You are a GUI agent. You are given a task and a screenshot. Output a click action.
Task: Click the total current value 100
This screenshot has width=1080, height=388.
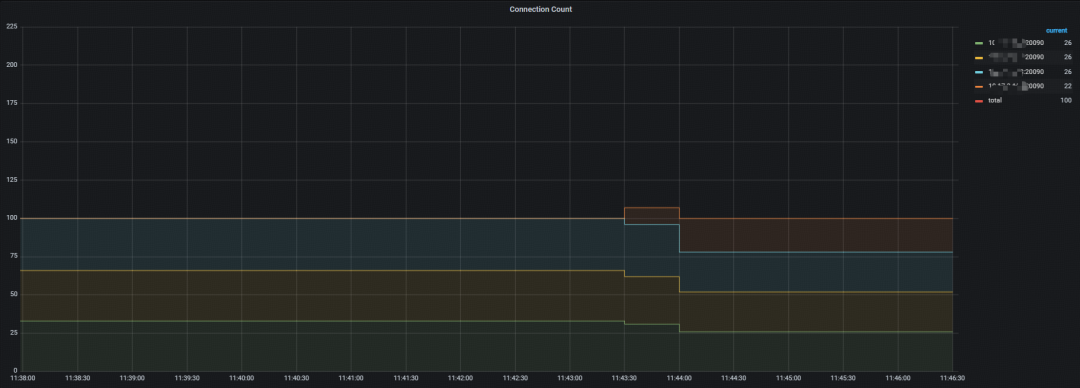(1066, 101)
